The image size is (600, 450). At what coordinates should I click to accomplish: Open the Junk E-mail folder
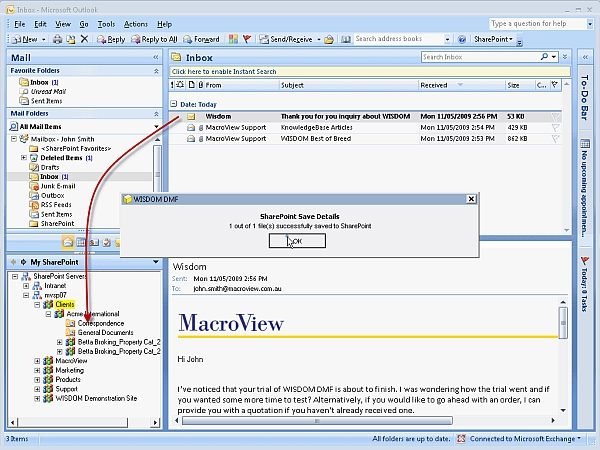pos(52,186)
